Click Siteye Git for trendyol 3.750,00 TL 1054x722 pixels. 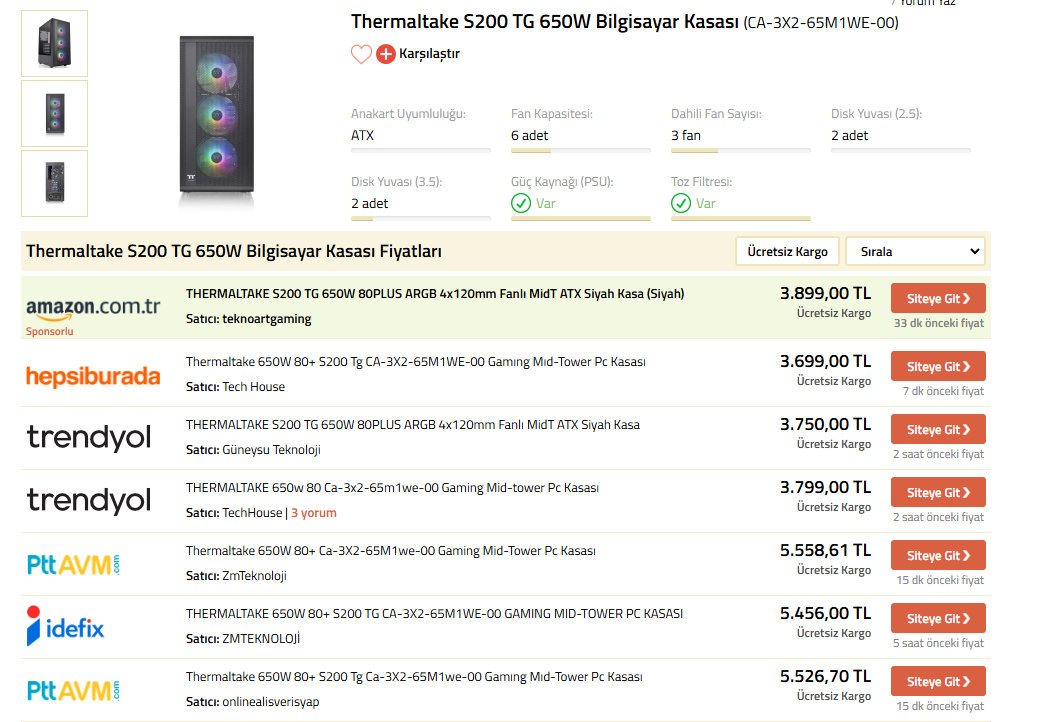(x=938, y=430)
